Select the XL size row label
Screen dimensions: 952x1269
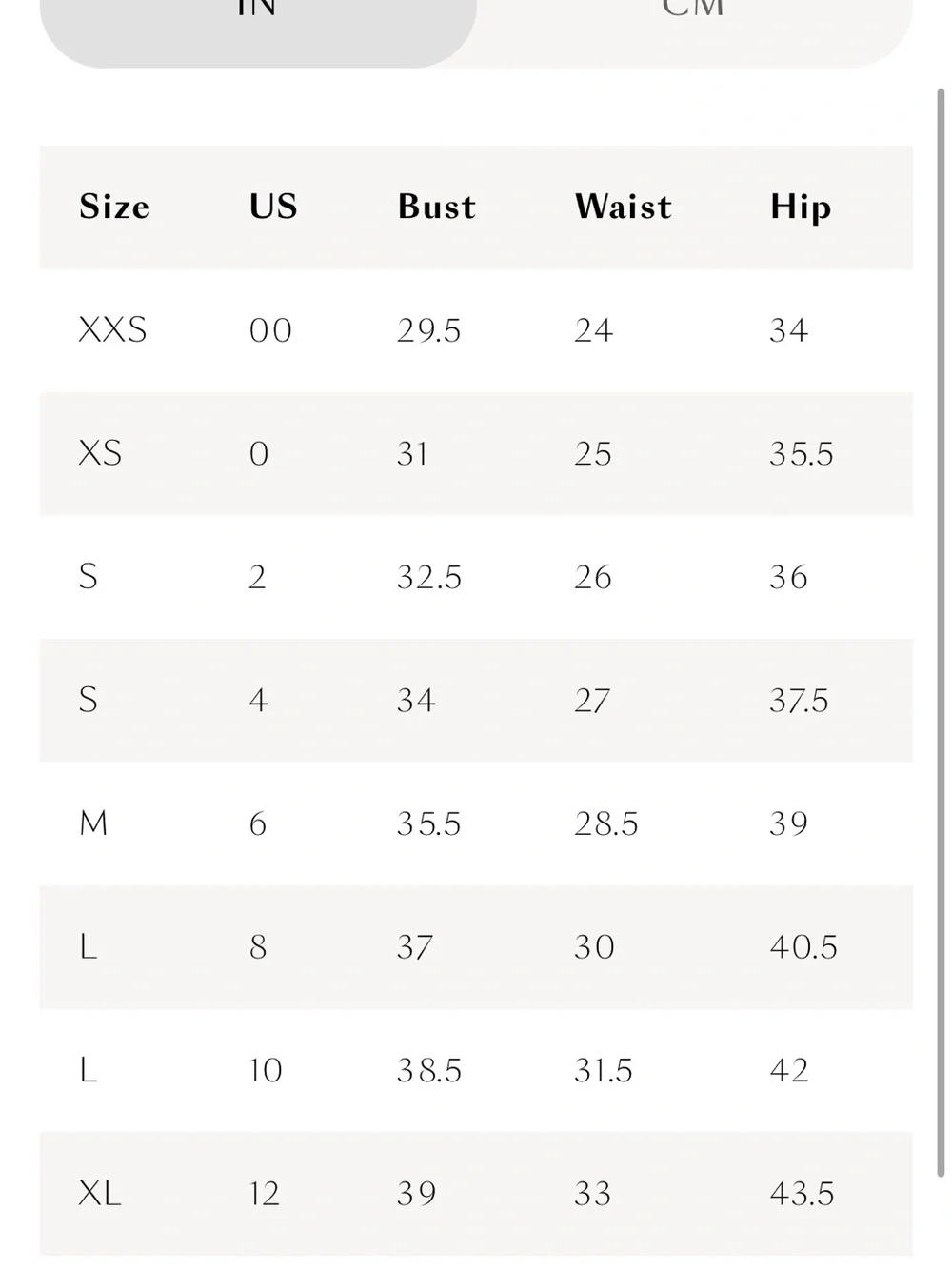coord(100,1193)
